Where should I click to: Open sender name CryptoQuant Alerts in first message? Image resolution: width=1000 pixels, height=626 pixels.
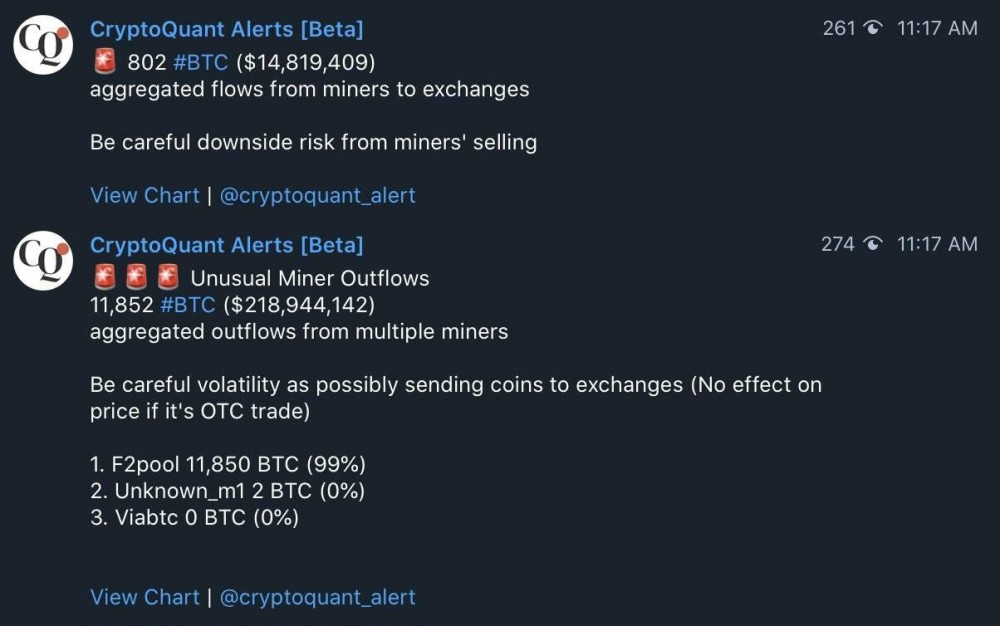[x=226, y=29]
